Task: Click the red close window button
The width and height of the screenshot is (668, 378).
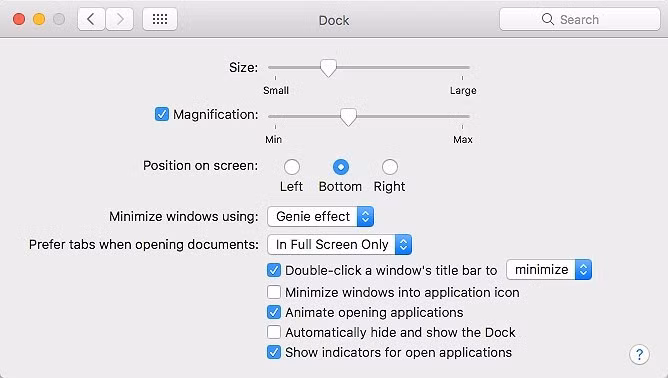Action: (19, 19)
